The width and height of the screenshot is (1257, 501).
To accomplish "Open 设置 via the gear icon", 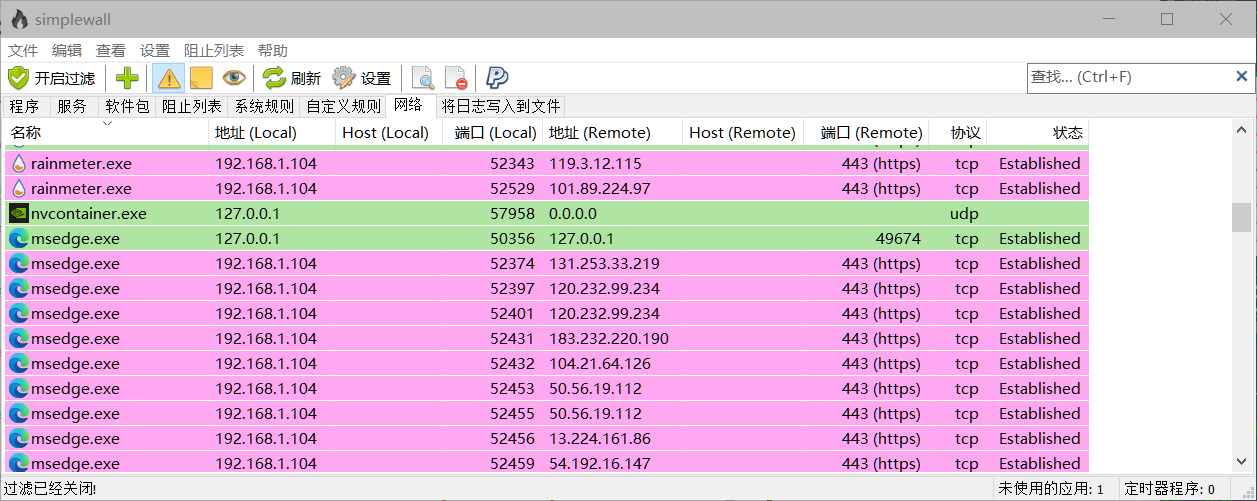I will [361, 78].
